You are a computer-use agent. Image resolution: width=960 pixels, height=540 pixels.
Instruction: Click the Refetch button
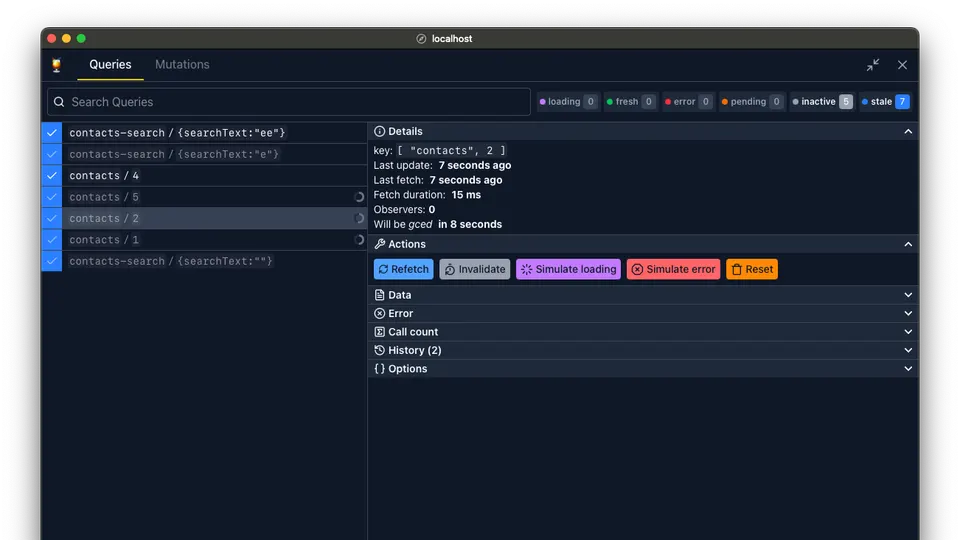point(403,269)
